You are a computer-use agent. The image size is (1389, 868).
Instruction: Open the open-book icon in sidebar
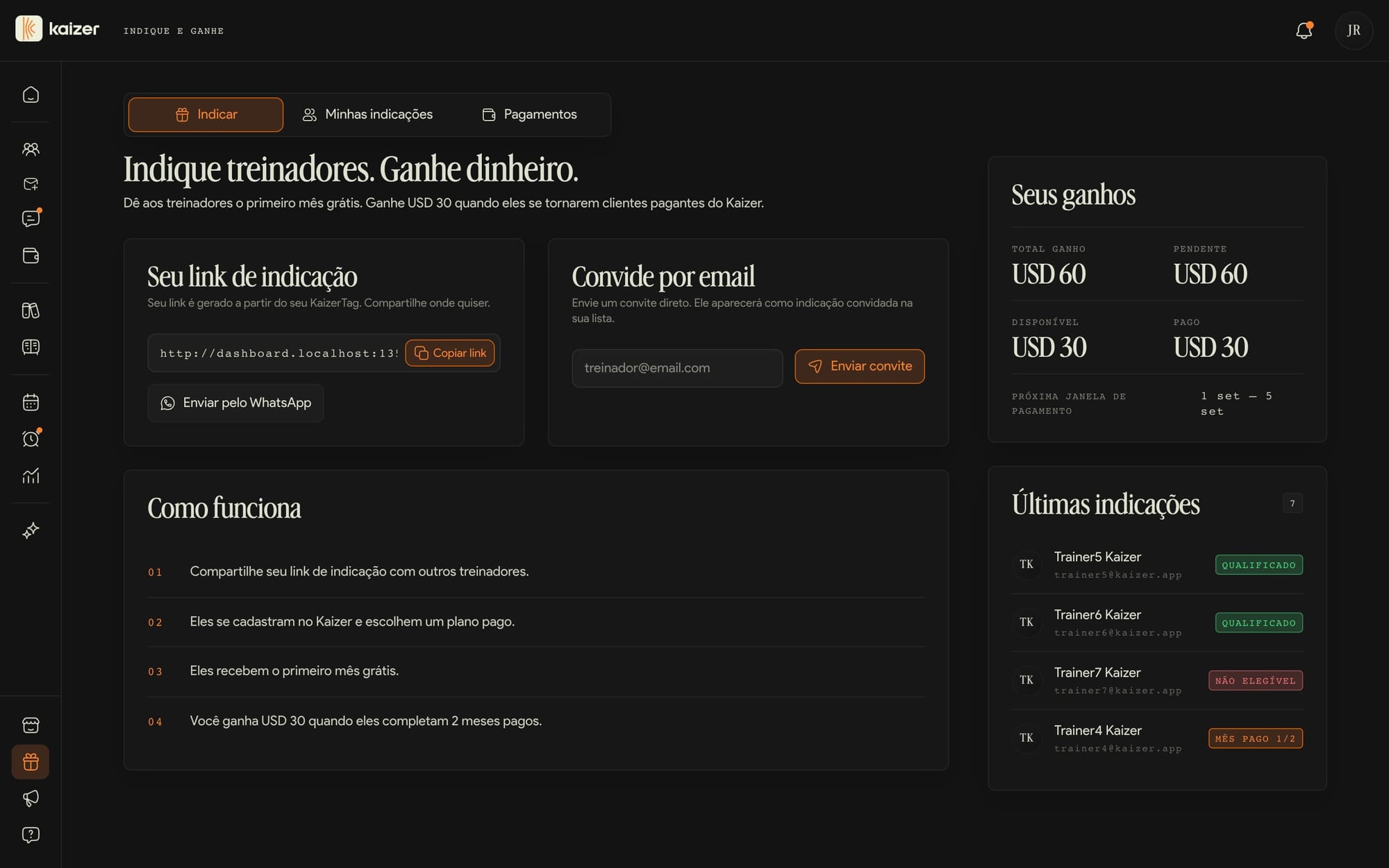(31, 347)
